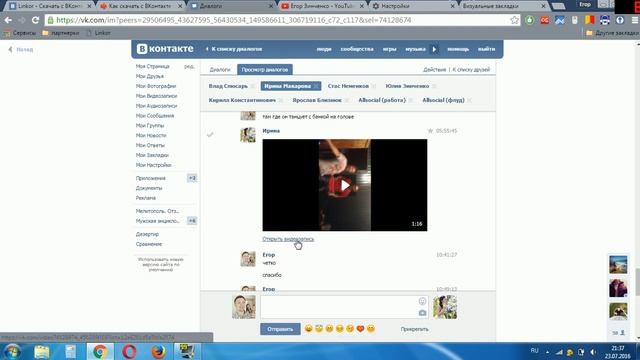This screenshot has height=360, width=640.
Task: Open Моя Страница in sidebar
Action: [153, 66]
